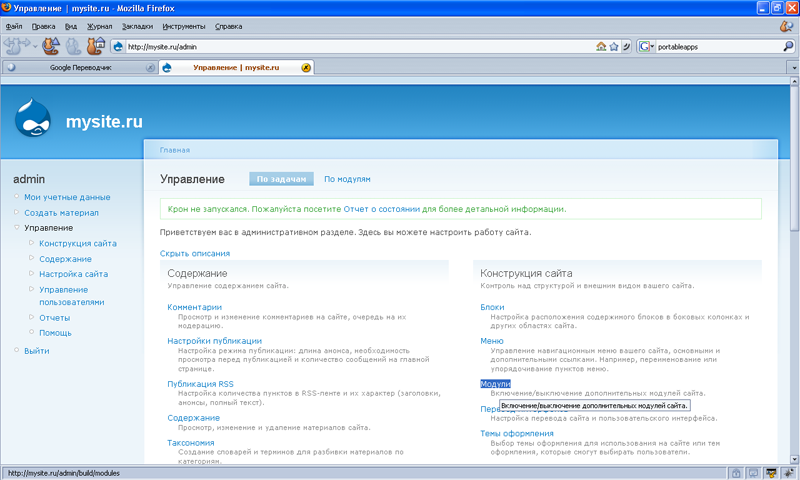Switch to the По модулям tab

[x=347, y=179]
